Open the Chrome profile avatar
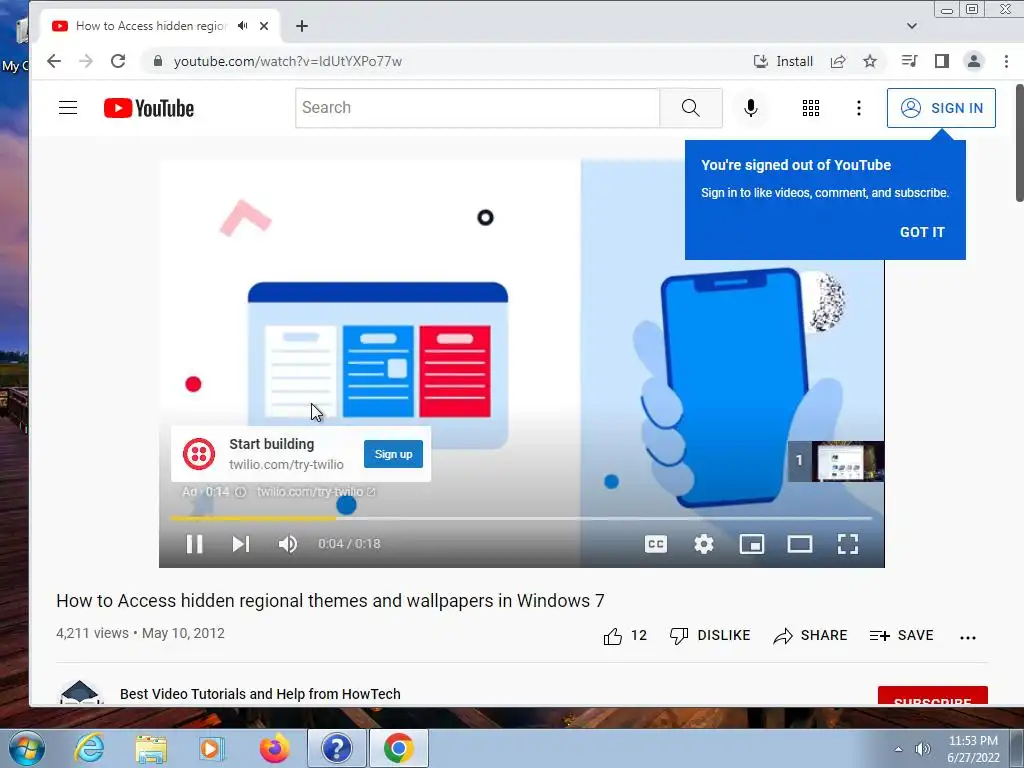The width and height of the screenshot is (1024, 768). tap(974, 61)
